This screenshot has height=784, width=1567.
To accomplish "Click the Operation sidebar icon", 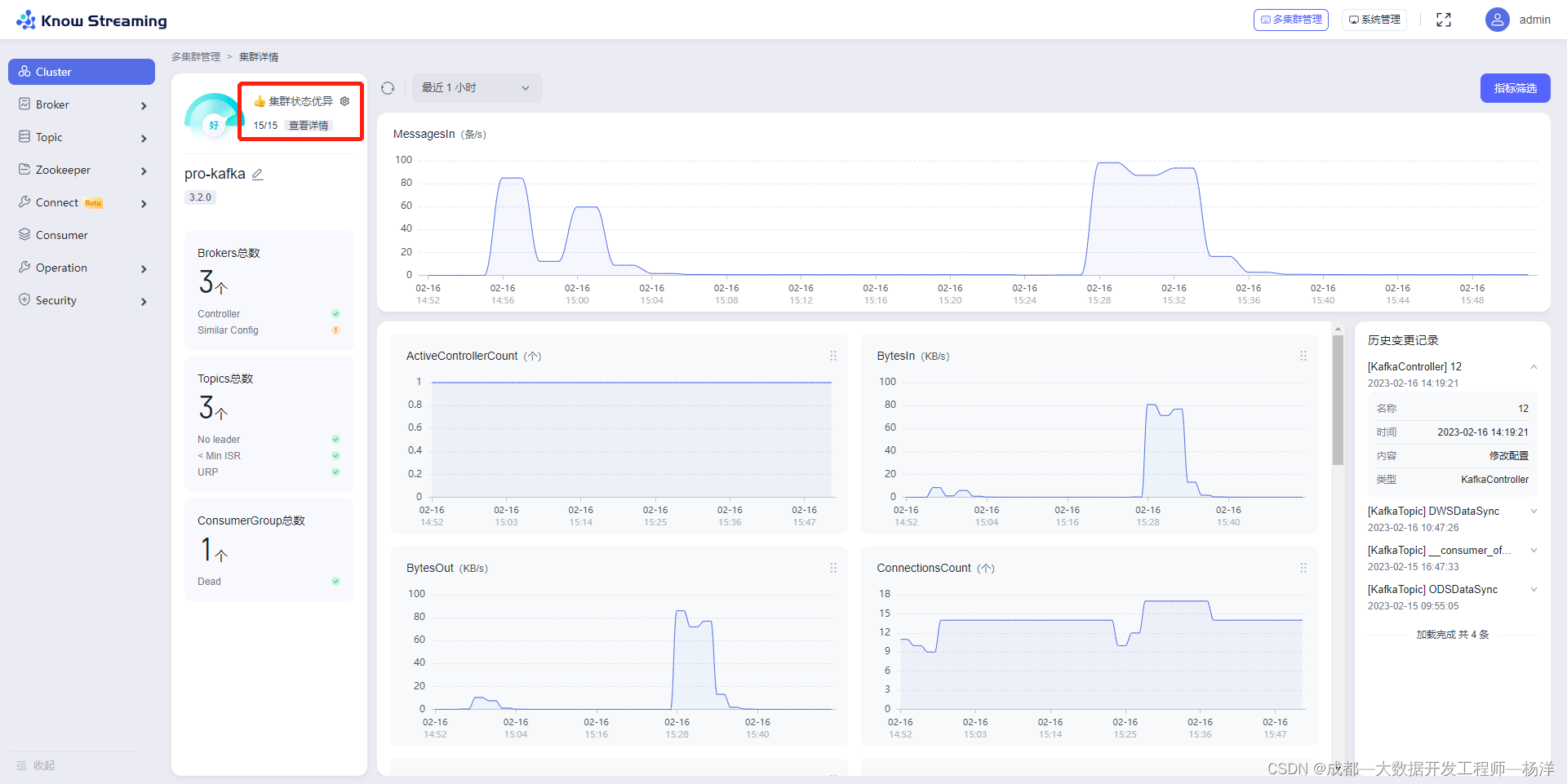I will coord(24,268).
